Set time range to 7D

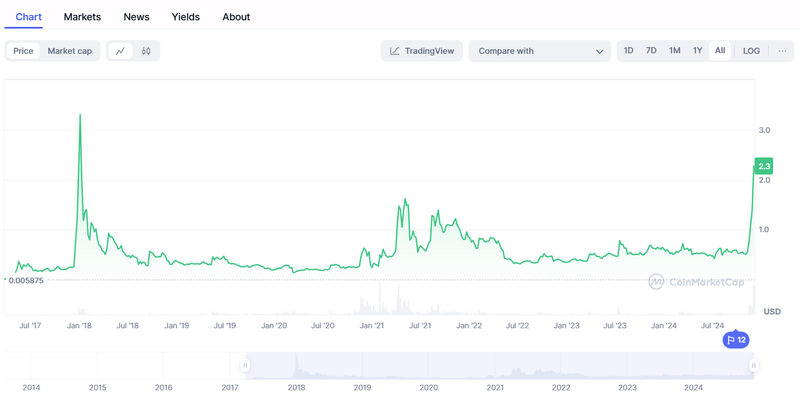pyautogui.click(x=651, y=51)
